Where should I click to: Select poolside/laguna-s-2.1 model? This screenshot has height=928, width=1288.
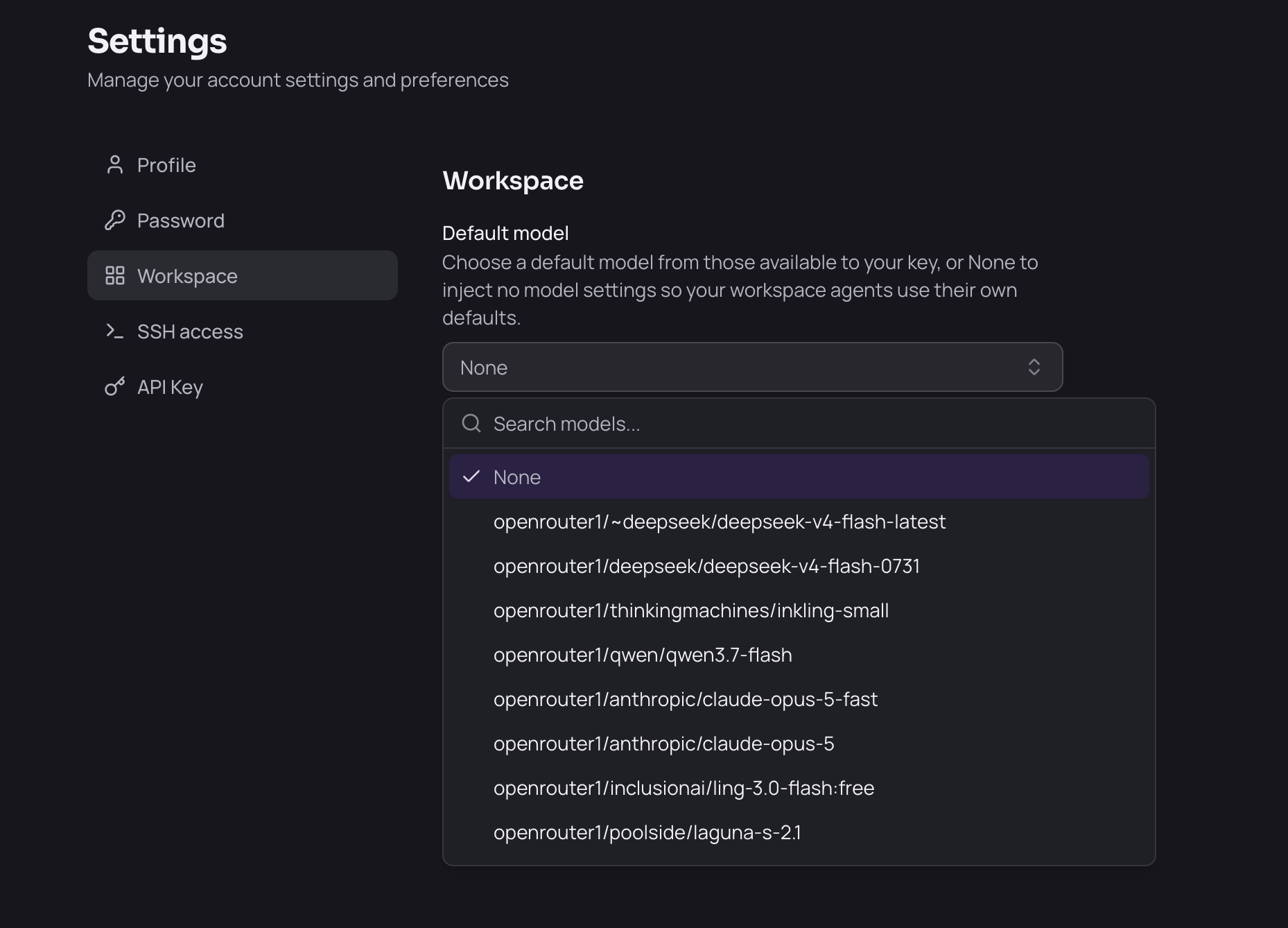point(799,832)
